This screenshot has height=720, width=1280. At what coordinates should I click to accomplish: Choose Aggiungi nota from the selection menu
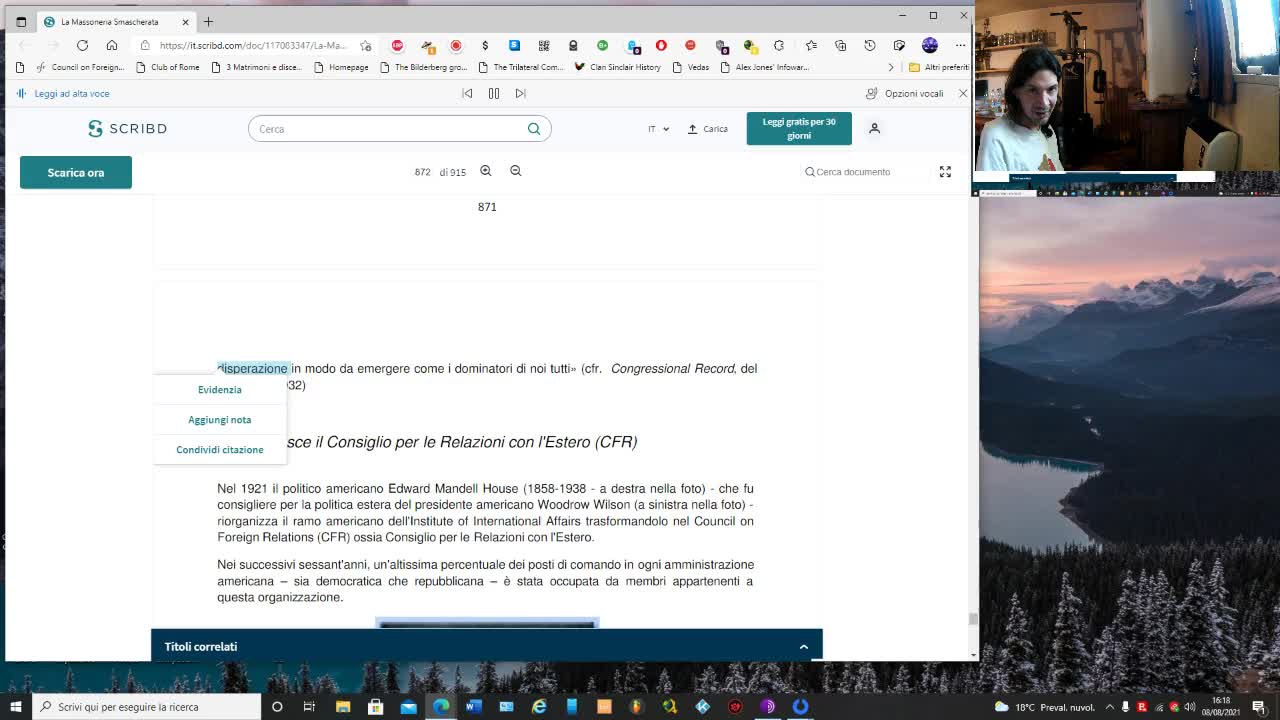point(220,420)
